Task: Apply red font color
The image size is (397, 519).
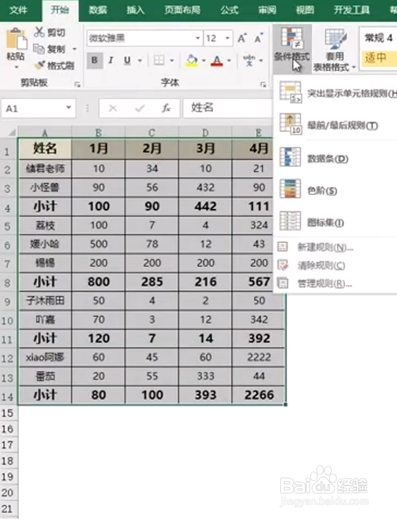Action: 217,61
